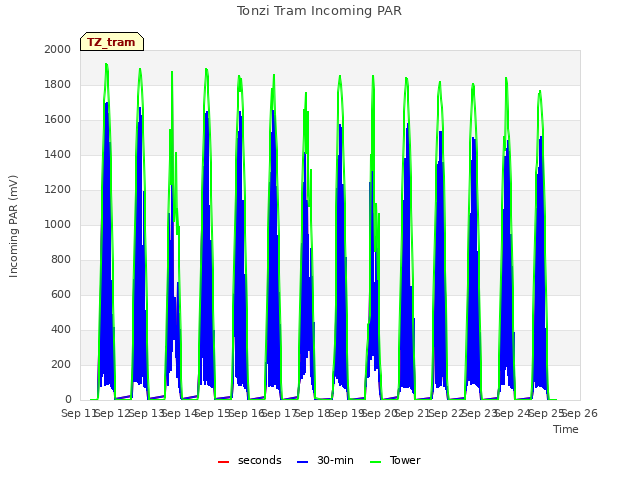Click the 2000 y-axis tick label

[x=58, y=49]
